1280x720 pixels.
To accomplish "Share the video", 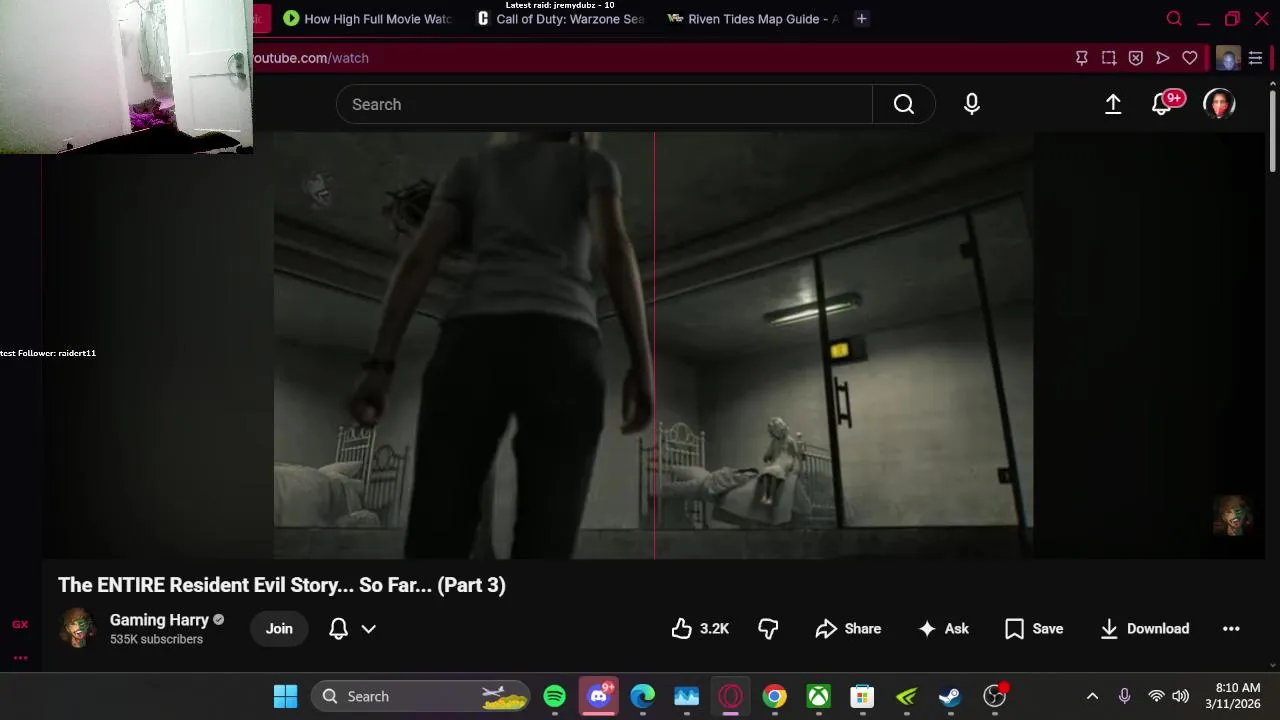I will pos(848,628).
